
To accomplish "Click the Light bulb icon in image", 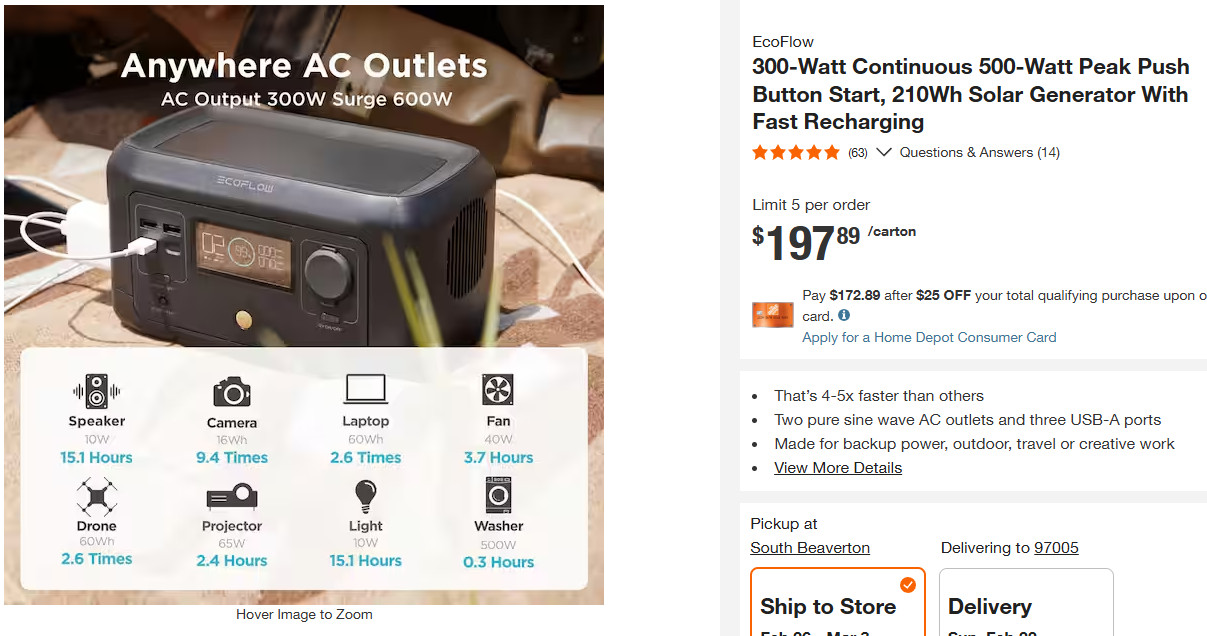I will [x=365, y=496].
